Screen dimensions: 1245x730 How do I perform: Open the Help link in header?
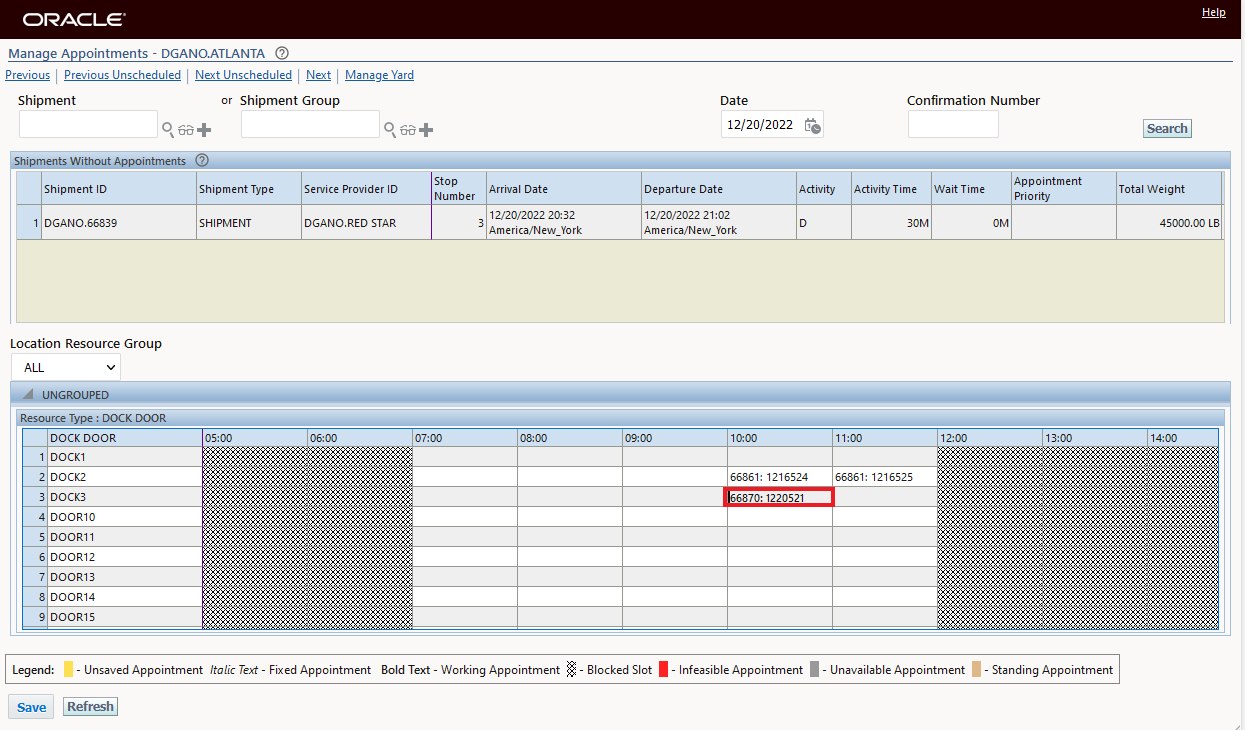click(x=1213, y=12)
